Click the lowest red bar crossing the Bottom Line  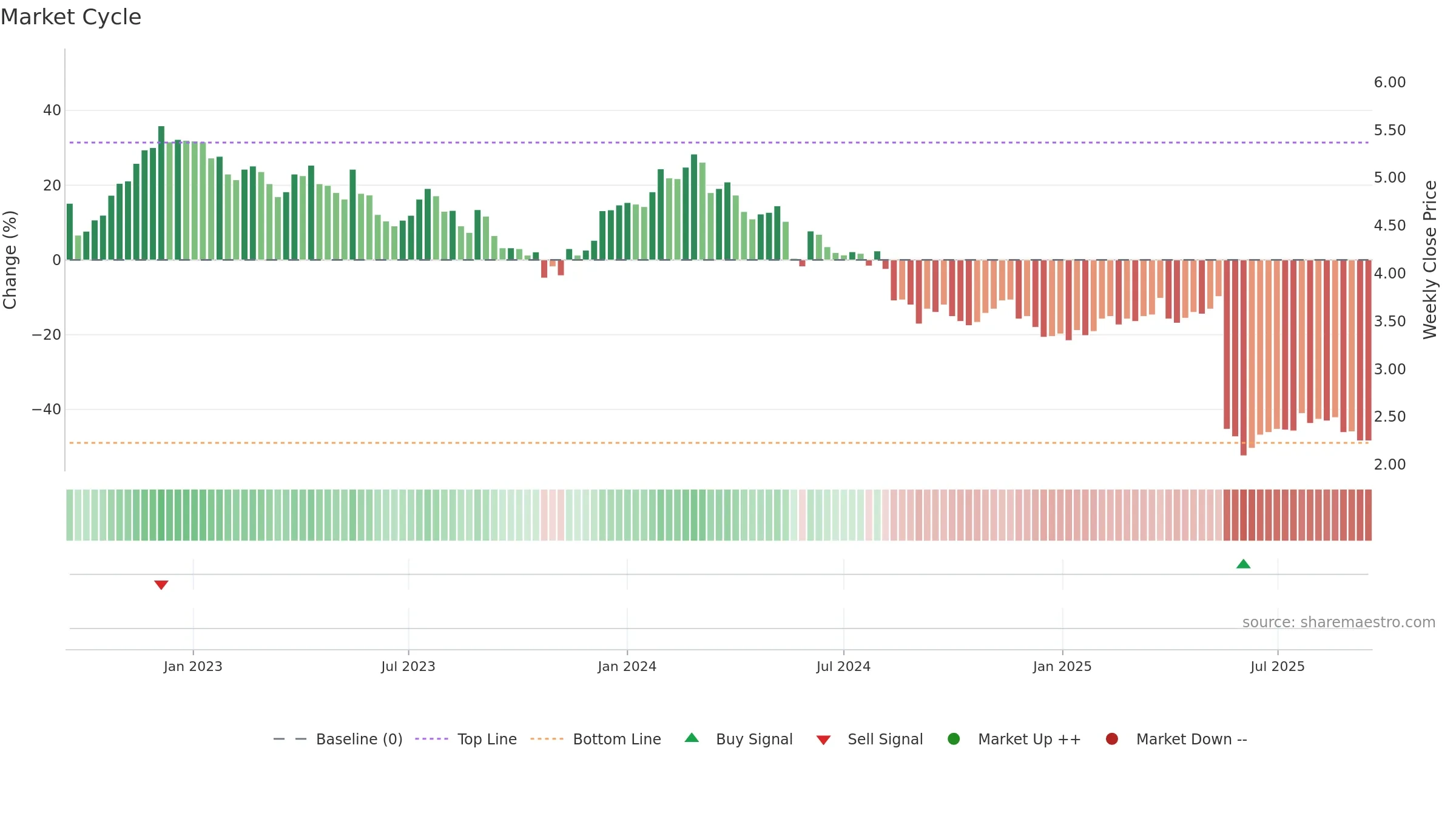pyautogui.click(x=1244, y=358)
